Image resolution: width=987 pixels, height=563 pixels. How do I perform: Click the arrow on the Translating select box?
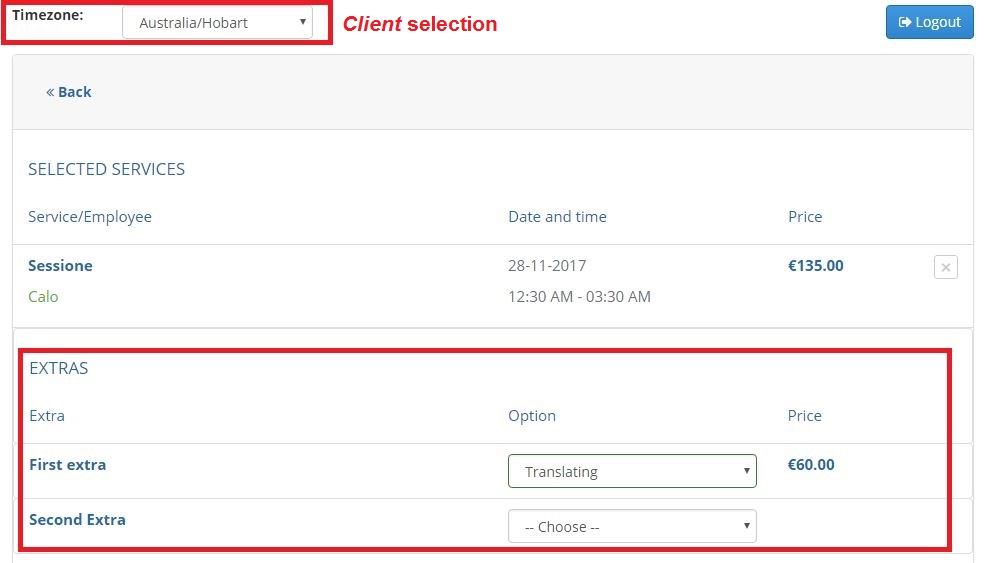point(747,471)
